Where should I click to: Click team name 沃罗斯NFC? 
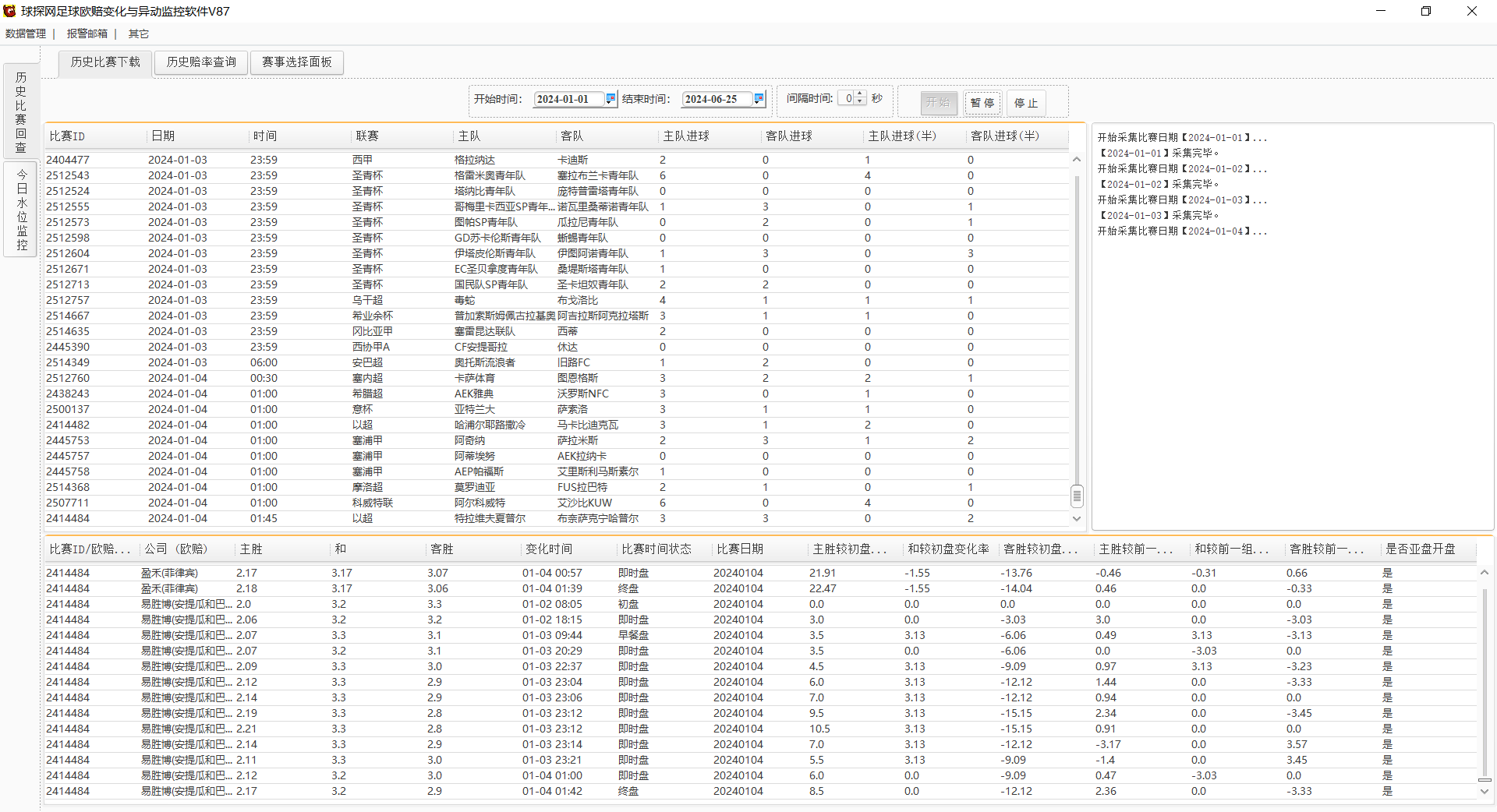(x=583, y=394)
